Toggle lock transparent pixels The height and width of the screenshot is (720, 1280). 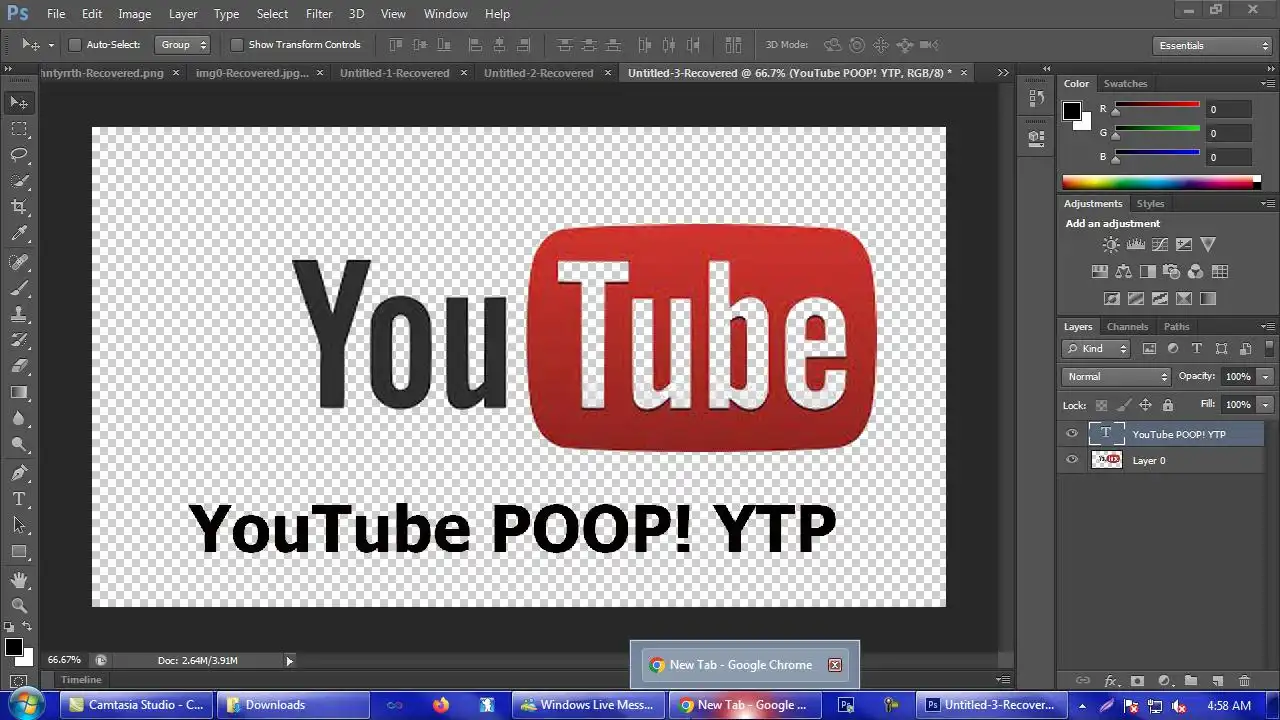tap(1102, 405)
